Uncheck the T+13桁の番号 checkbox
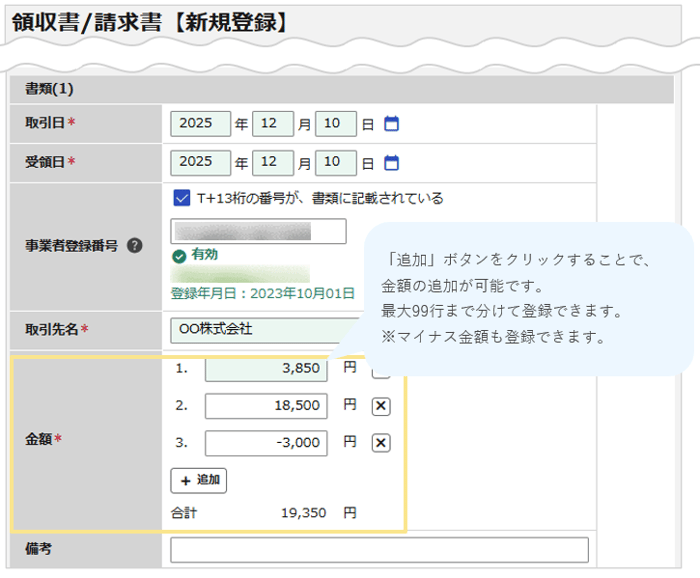700x578 pixels. tap(182, 198)
